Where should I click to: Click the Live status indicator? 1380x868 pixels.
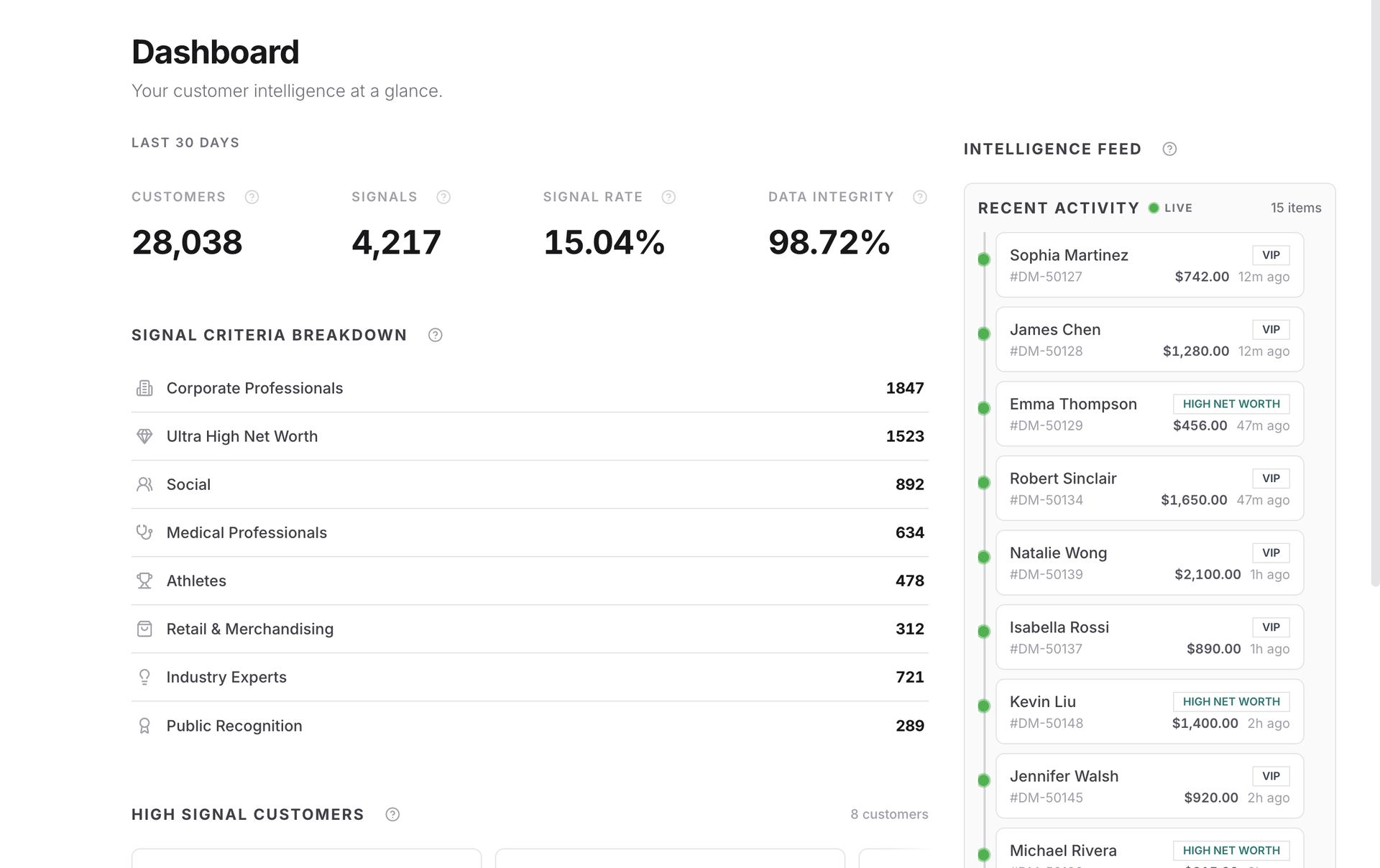coord(1171,208)
